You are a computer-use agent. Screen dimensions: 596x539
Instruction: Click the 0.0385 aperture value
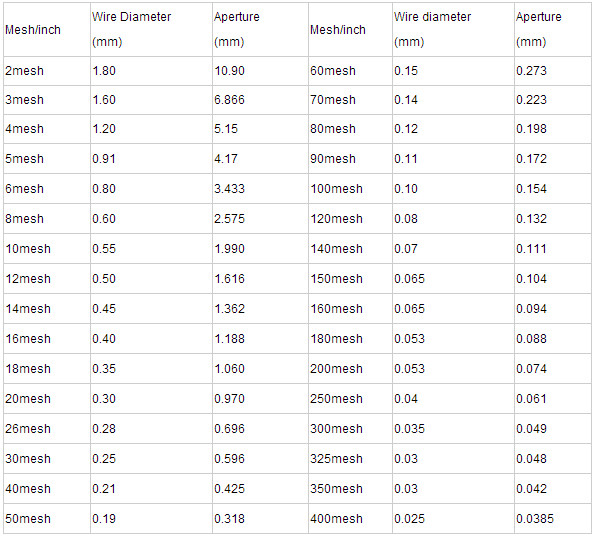point(535,519)
